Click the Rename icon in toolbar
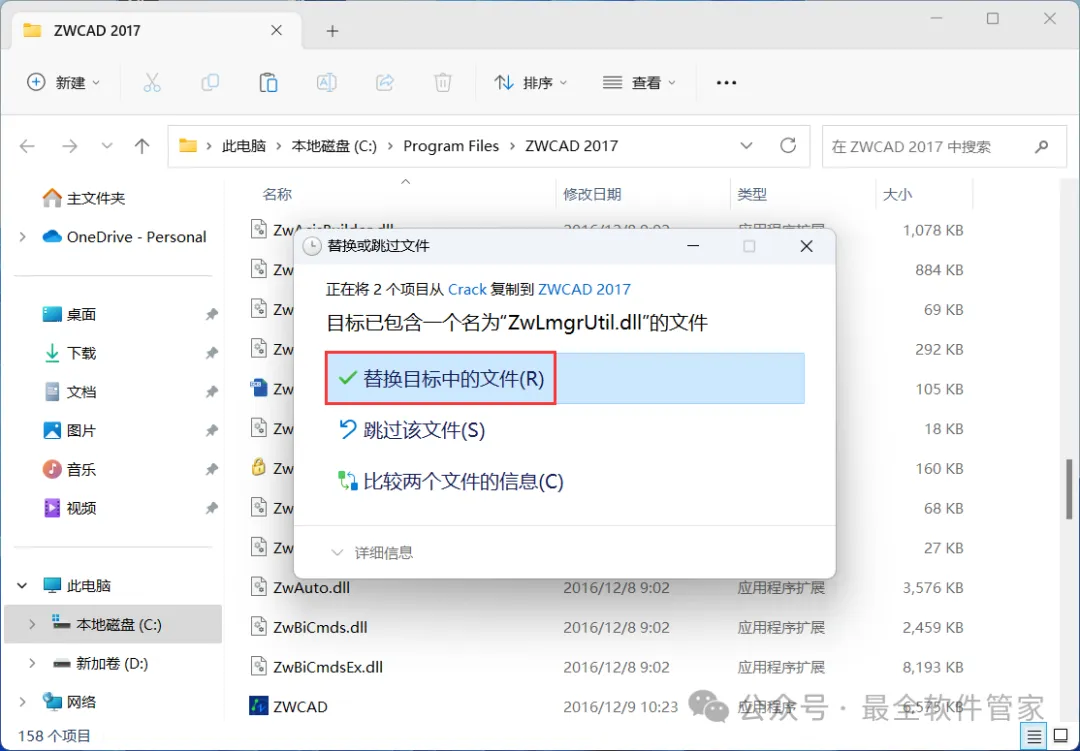The height and width of the screenshot is (751, 1080). pos(326,83)
